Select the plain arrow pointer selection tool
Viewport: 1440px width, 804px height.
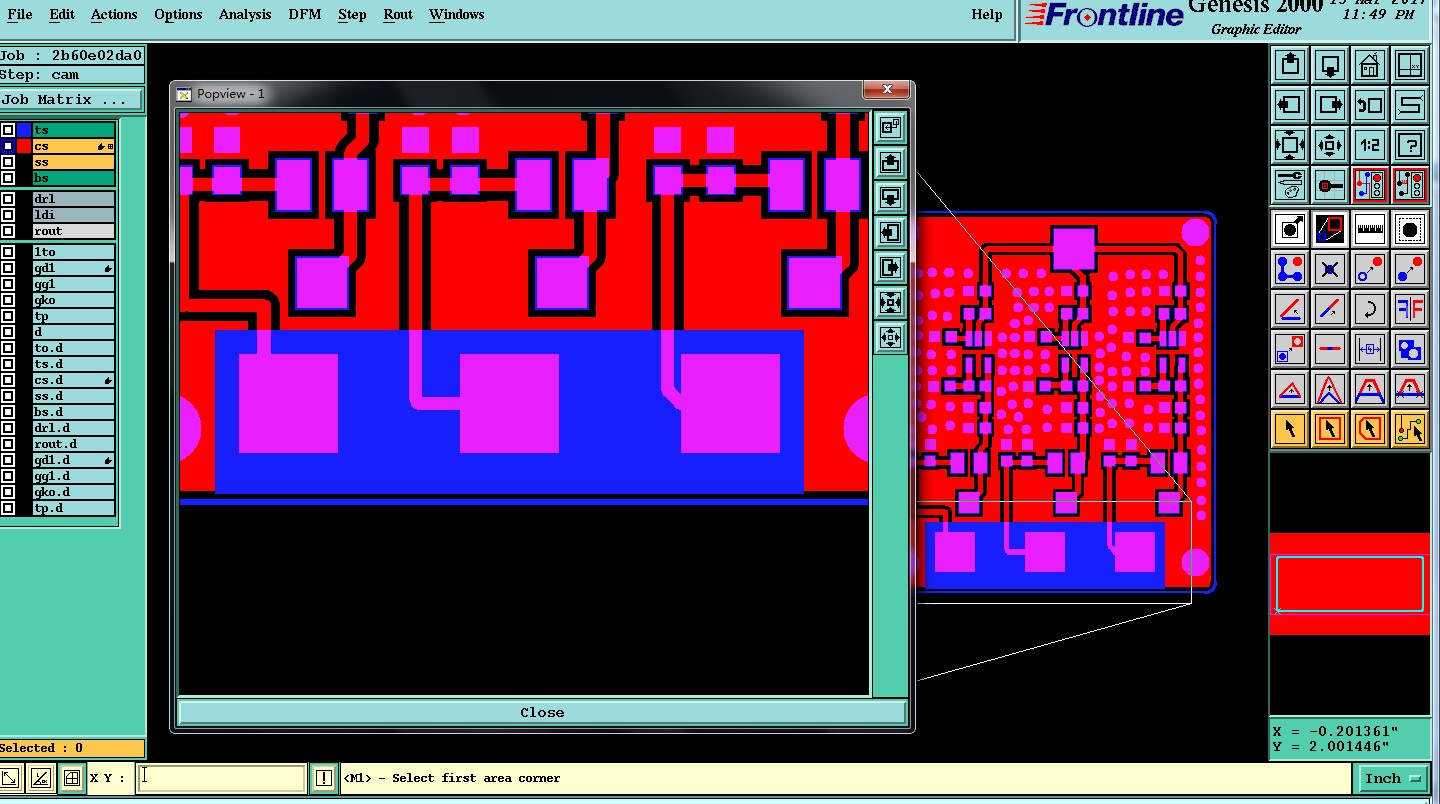click(1290, 429)
